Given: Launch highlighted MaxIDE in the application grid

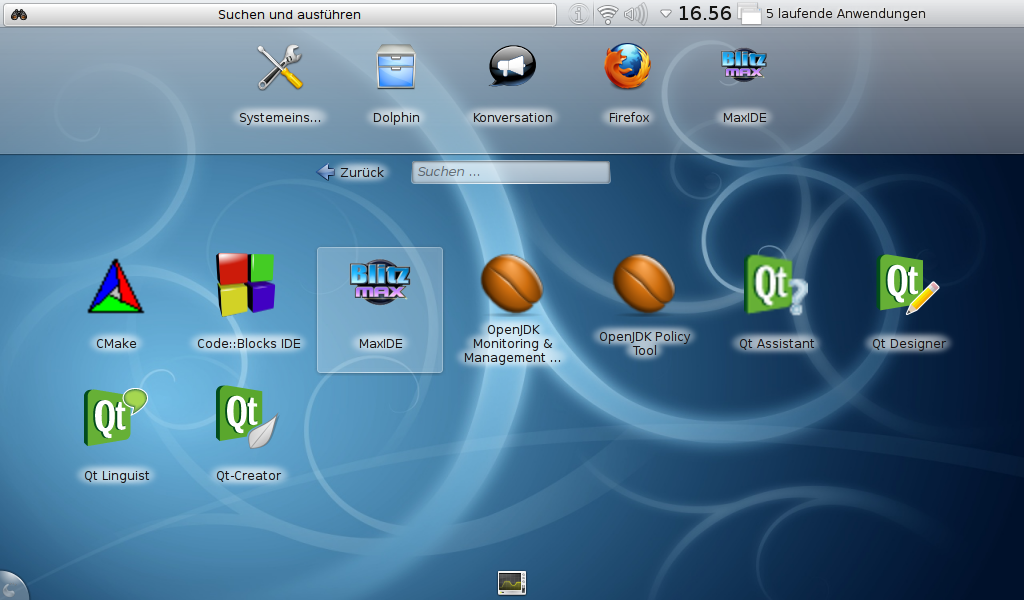Looking at the screenshot, I should (x=380, y=309).
